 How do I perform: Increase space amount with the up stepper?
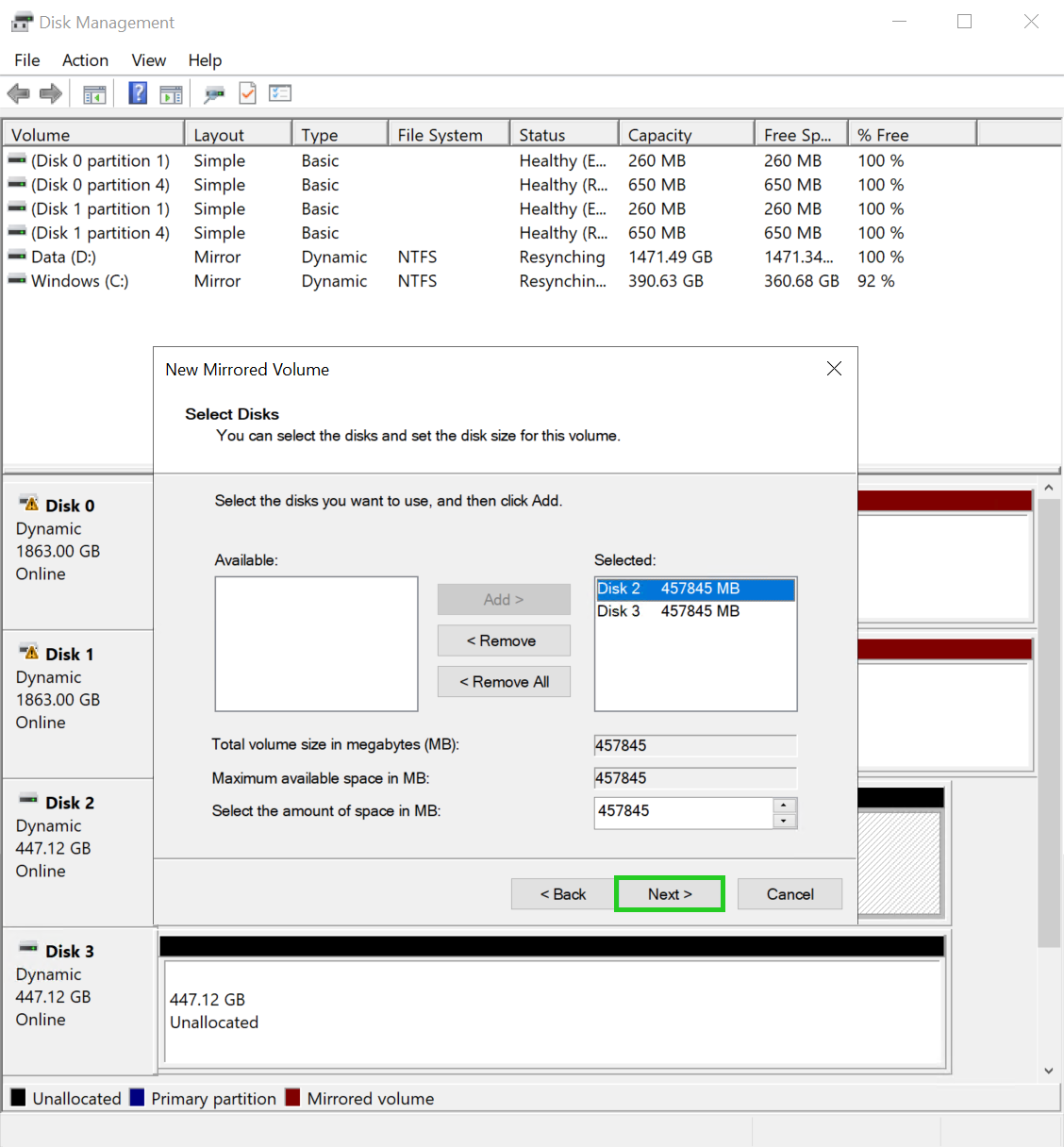click(x=784, y=806)
